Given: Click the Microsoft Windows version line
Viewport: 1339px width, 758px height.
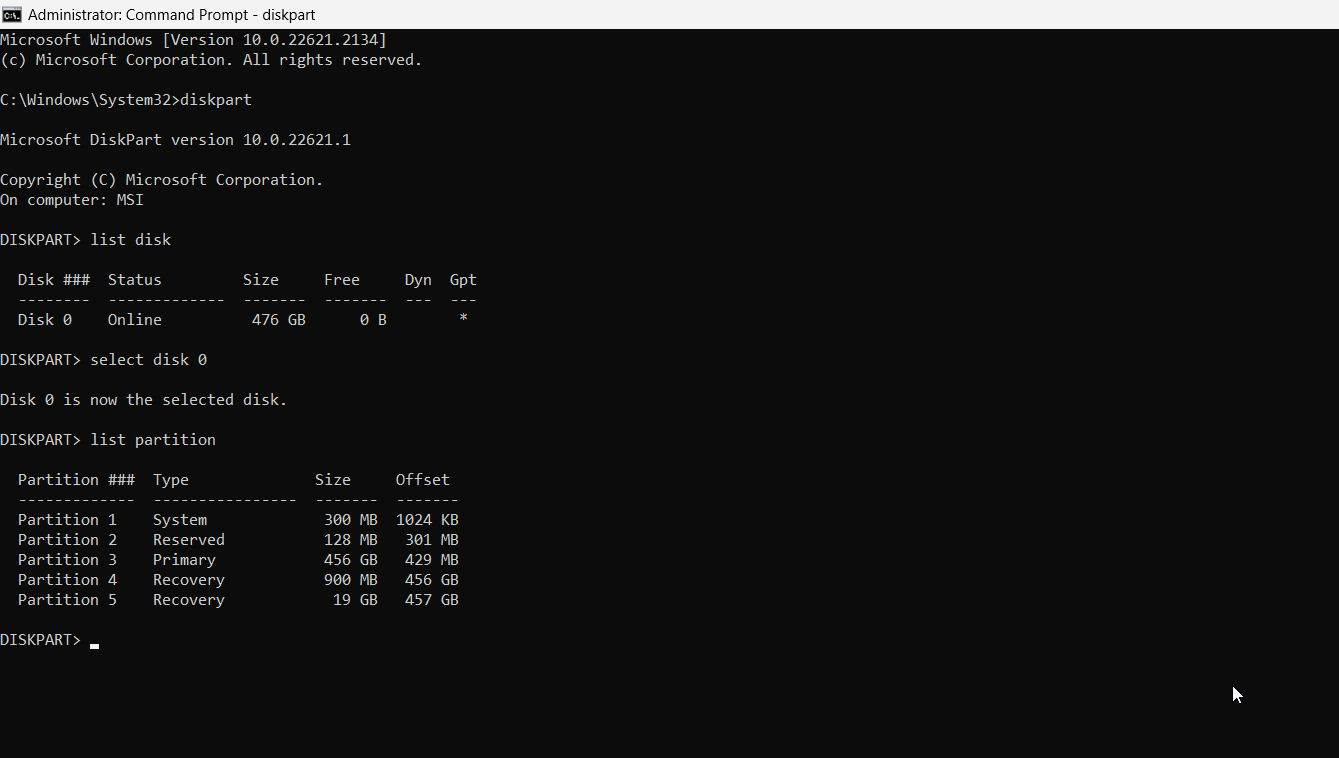Looking at the screenshot, I should pyautogui.click(x=193, y=39).
